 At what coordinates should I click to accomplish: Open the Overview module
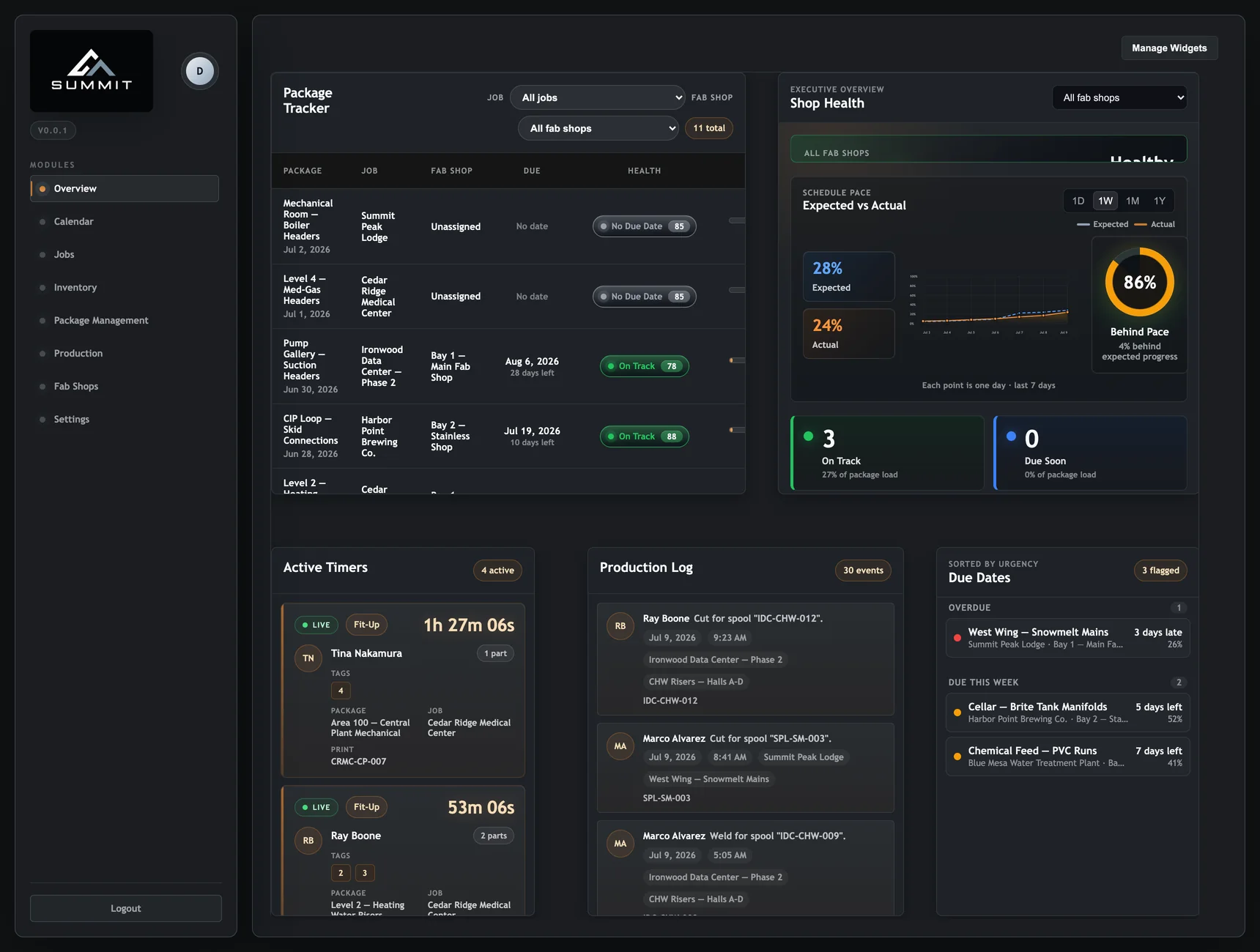(125, 188)
